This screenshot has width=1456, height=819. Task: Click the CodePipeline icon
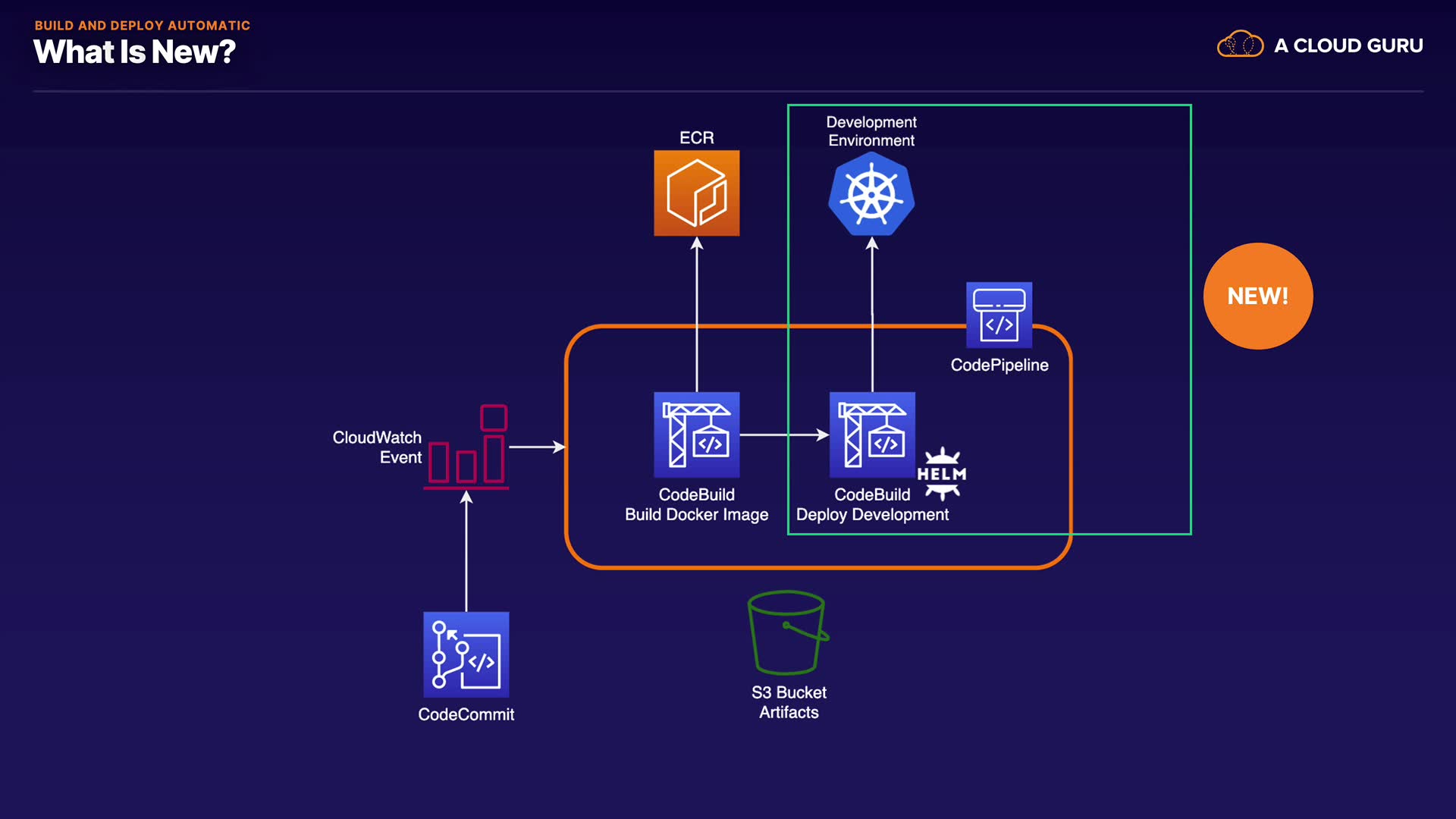(x=999, y=315)
